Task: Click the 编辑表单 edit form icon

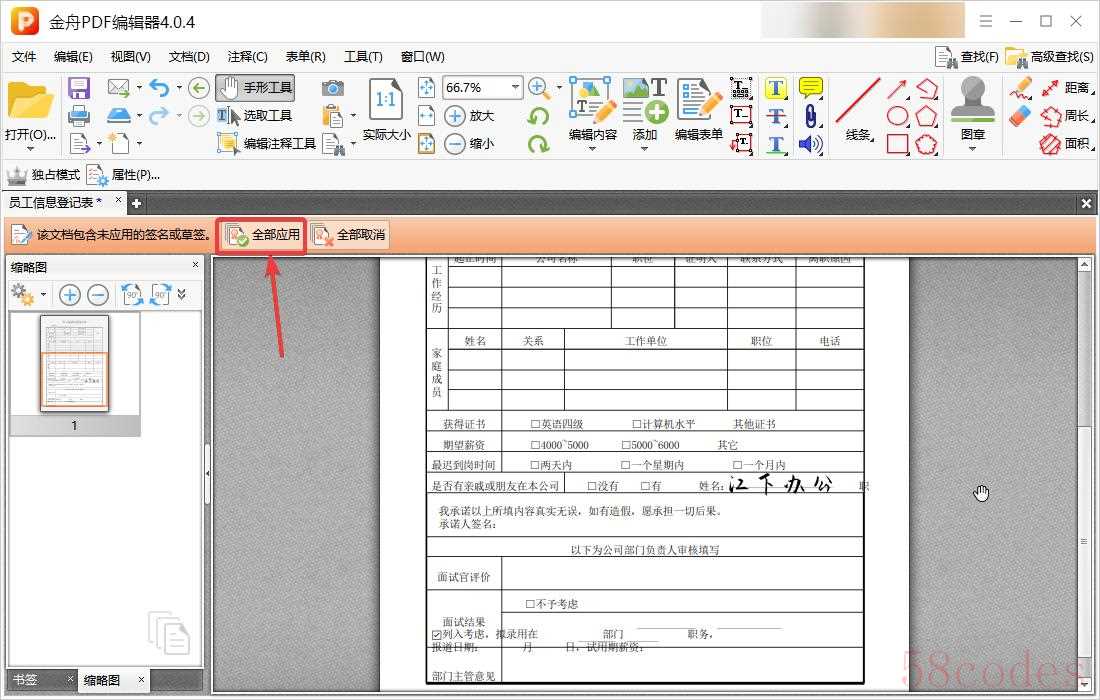Action: point(699,110)
